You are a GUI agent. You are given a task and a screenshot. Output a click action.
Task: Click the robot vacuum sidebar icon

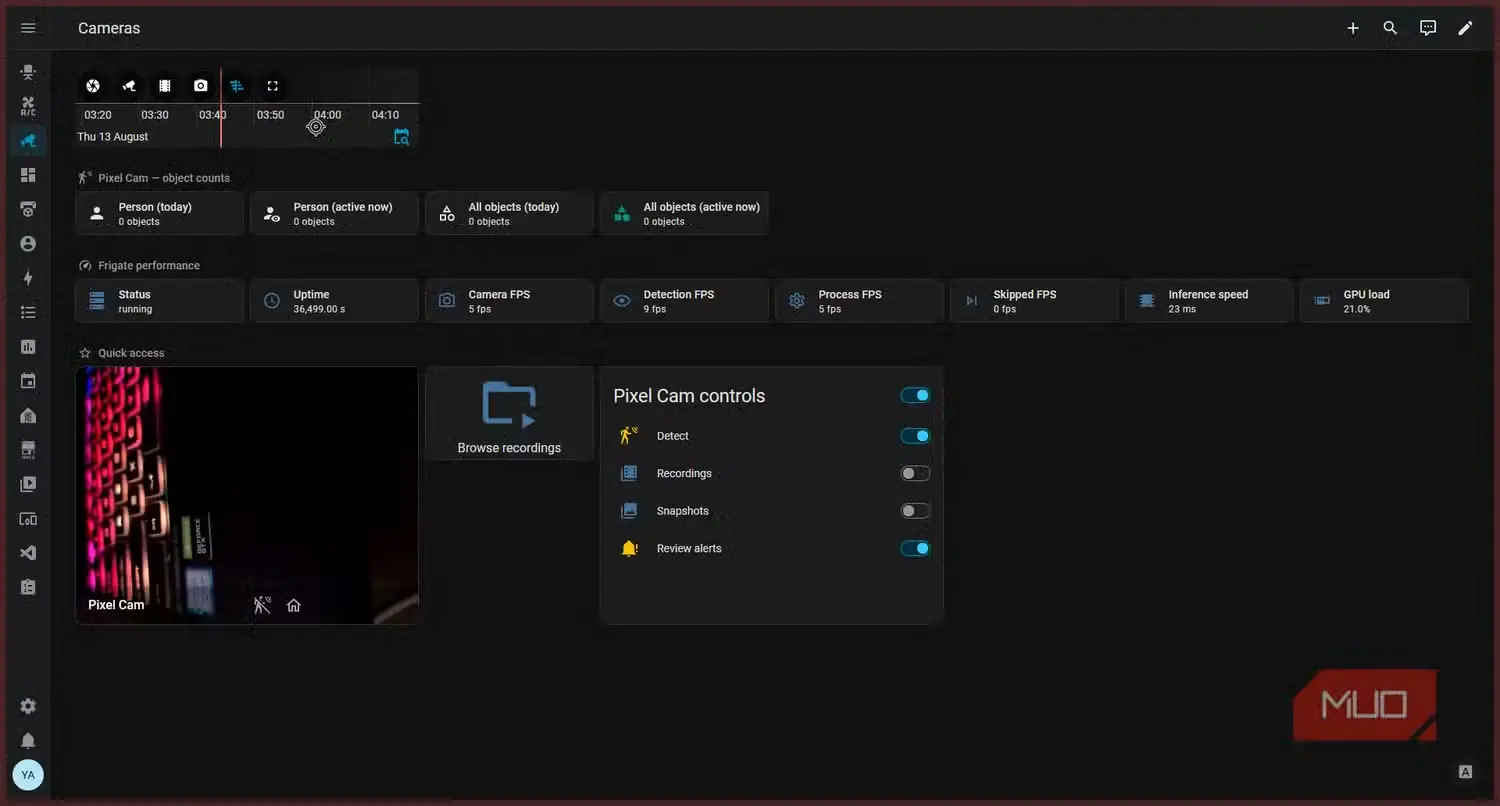click(x=28, y=209)
